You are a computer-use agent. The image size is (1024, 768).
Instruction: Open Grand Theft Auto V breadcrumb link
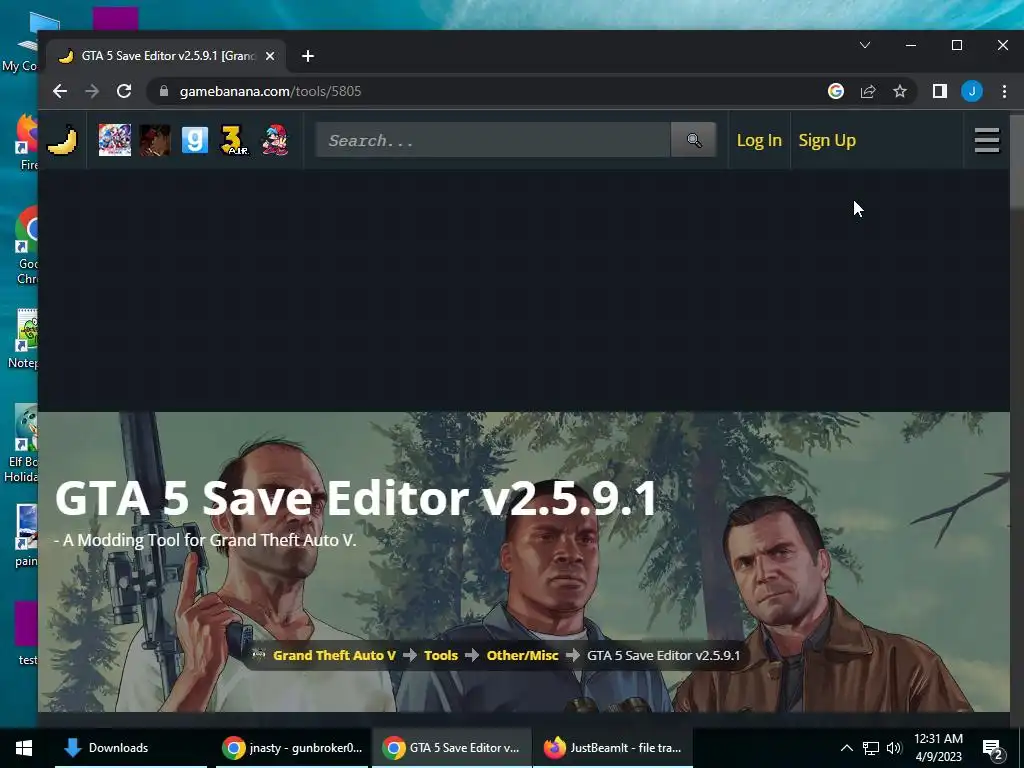(334, 656)
